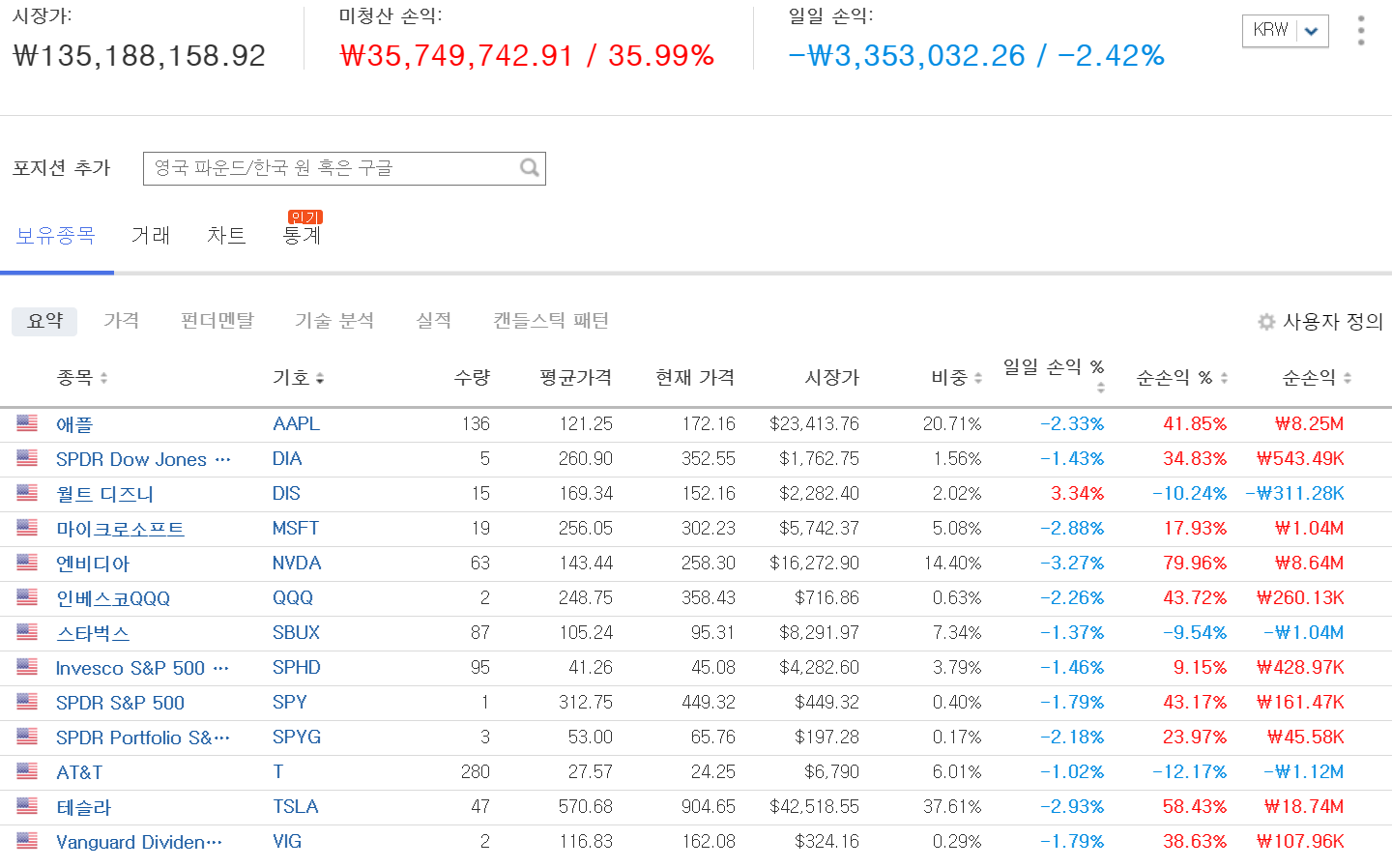Image resolution: width=1392 pixels, height=868 pixels.
Task: Click the gear icon for 사용자 정의
Action: click(1266, 322)
